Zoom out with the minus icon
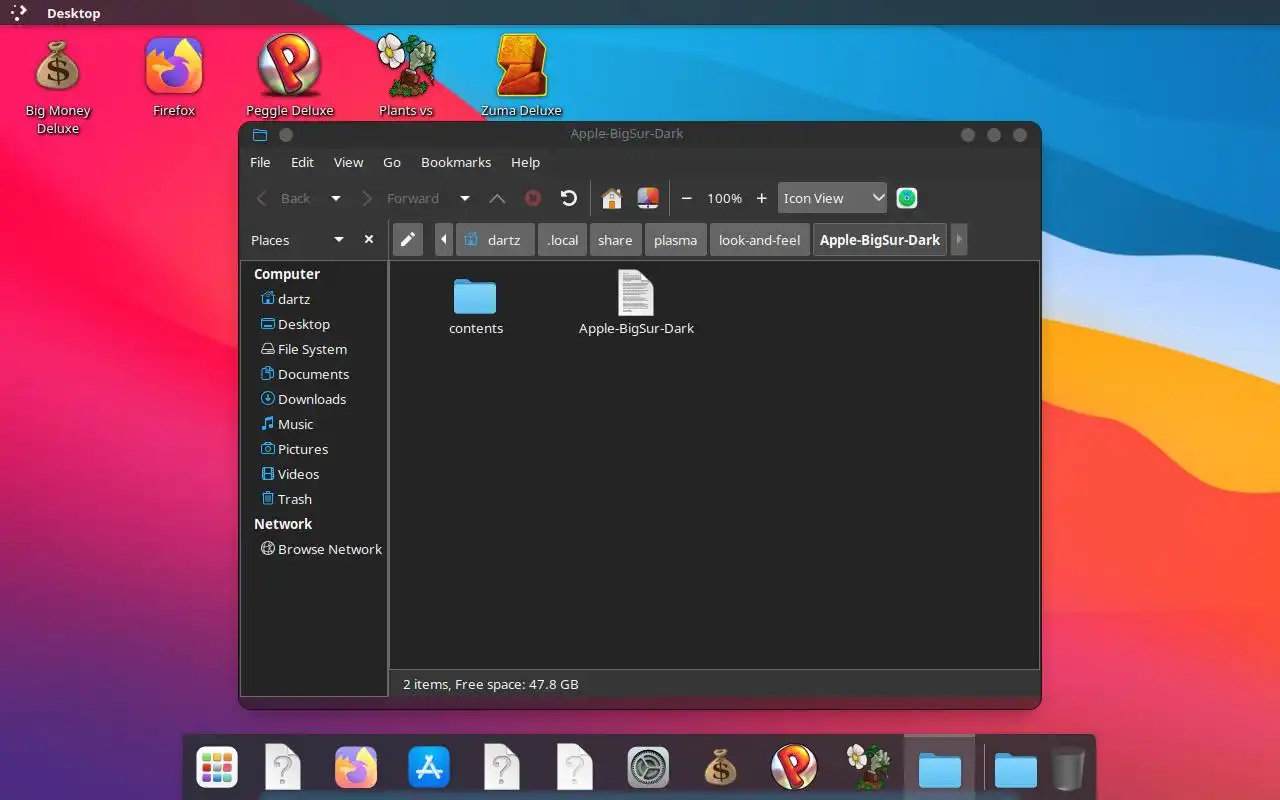This screenshot has height=800, width=1280. coord(687,198)
